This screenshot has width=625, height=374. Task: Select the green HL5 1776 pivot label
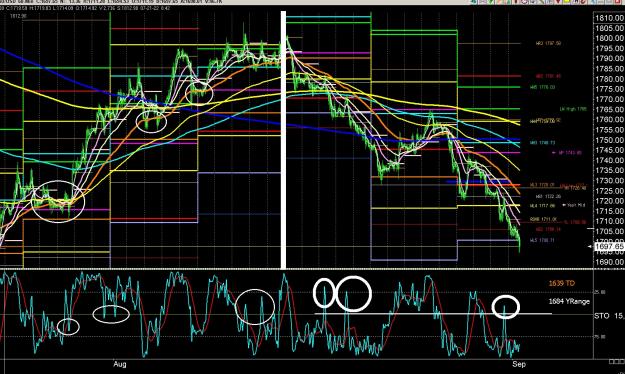[x=542, y=87]
